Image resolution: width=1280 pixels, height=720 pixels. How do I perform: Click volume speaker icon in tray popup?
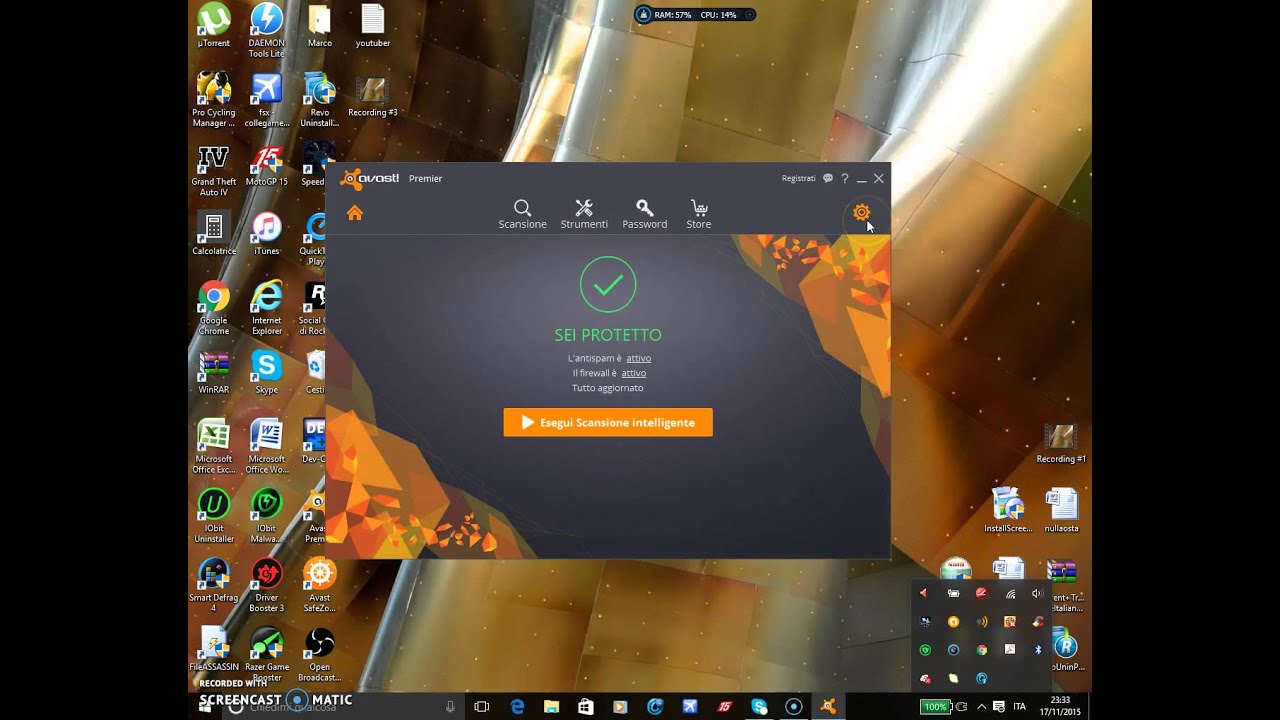pyautogui.click(x=1037, y=594)
